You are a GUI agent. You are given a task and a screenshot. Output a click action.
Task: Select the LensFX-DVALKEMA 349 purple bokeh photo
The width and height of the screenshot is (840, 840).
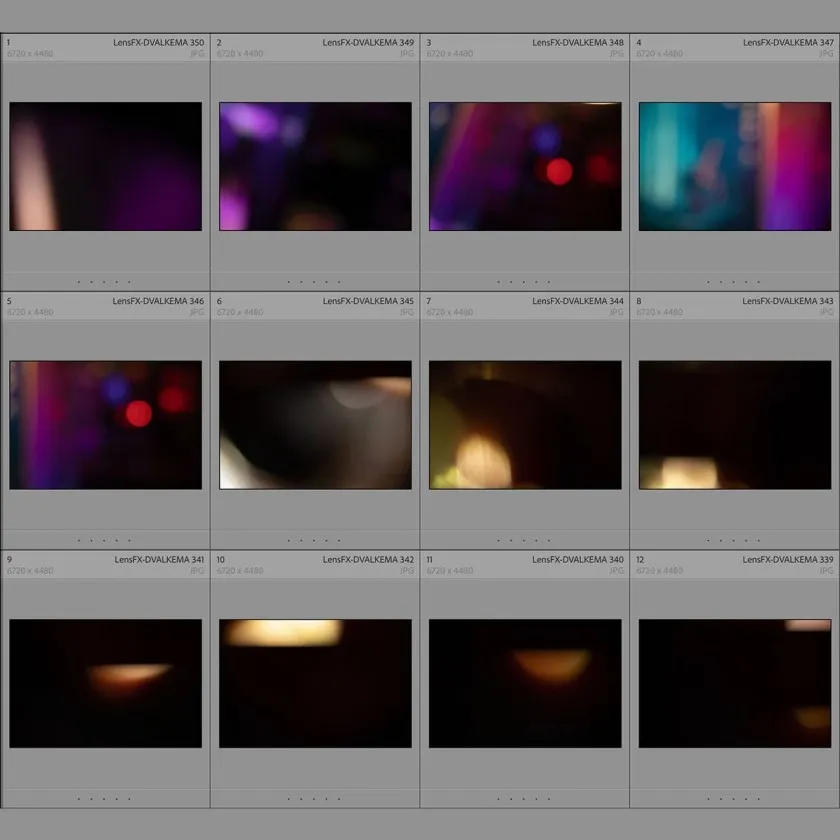coord(315,166)
